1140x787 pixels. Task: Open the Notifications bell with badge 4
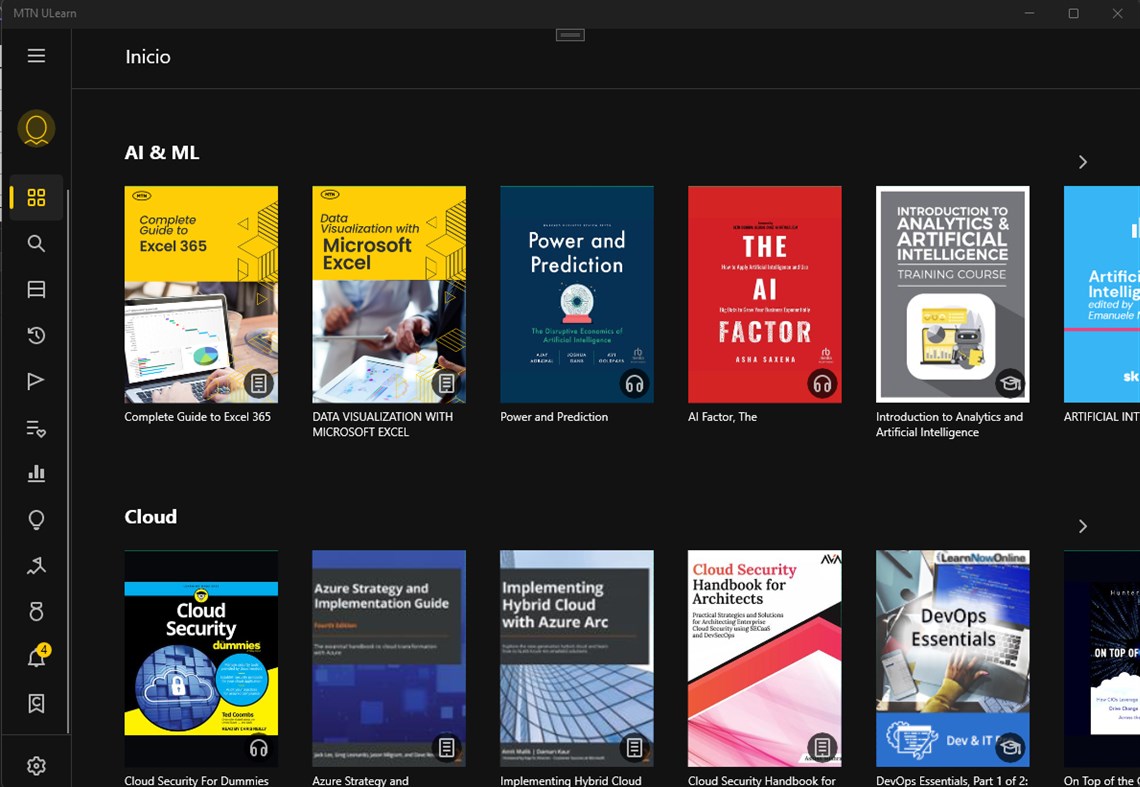tap(38, 656)
